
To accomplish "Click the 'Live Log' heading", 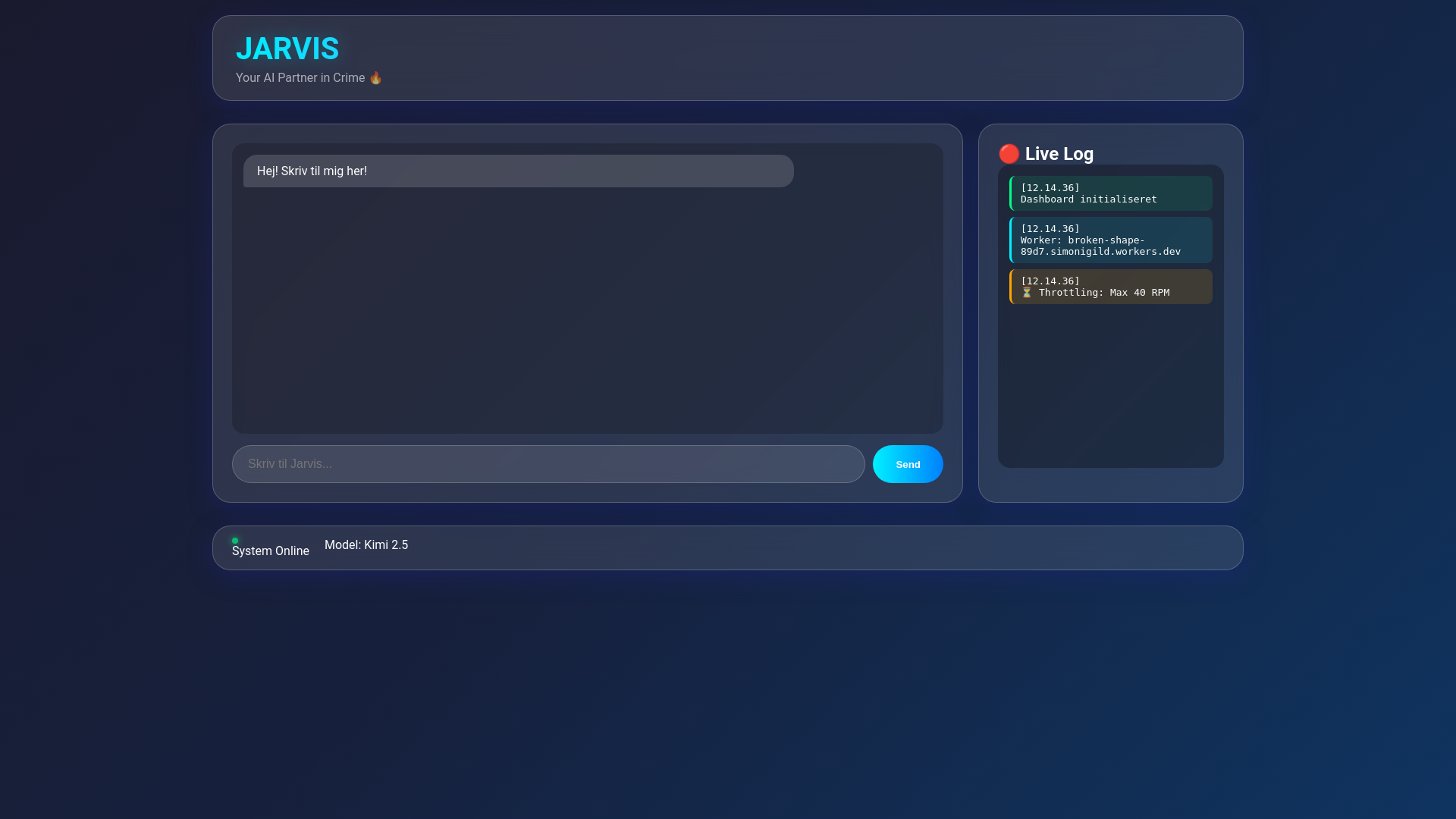I will pyautogui.click(x=1059, y=154).
